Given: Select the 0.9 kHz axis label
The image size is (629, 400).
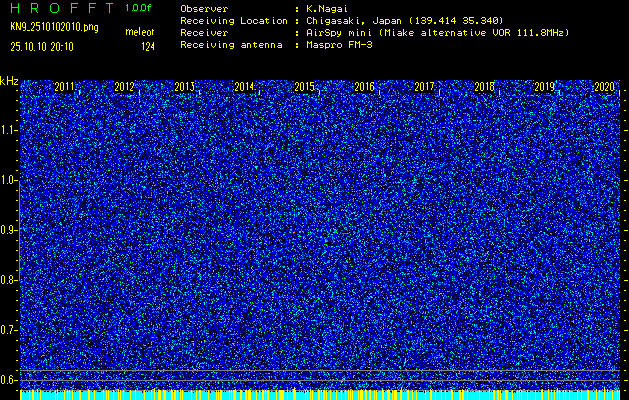Looking at the screenshot, I should (x=9, y=230).
